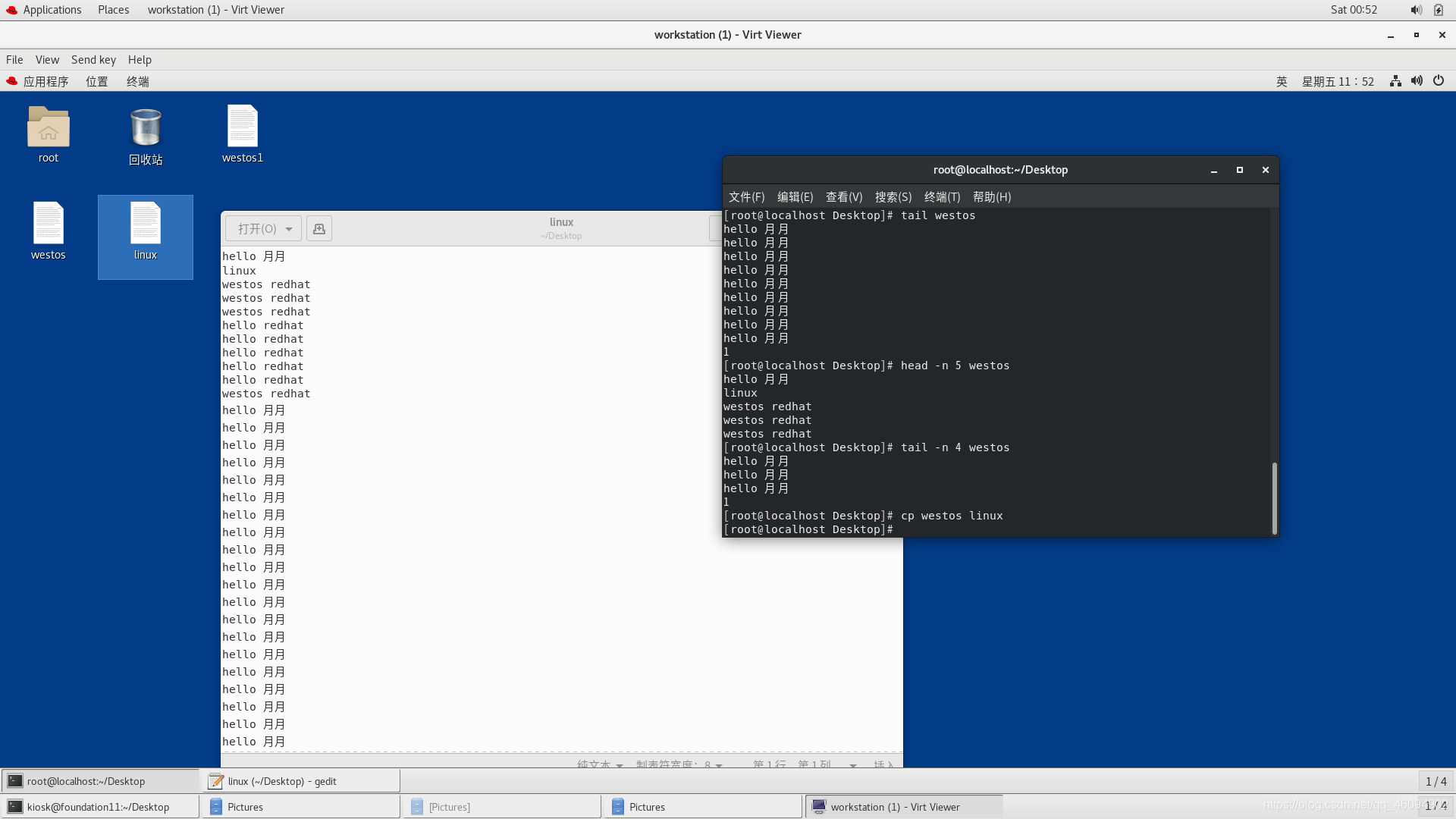Click the host clock Sat 00:52

click(x=1354, y=10)
